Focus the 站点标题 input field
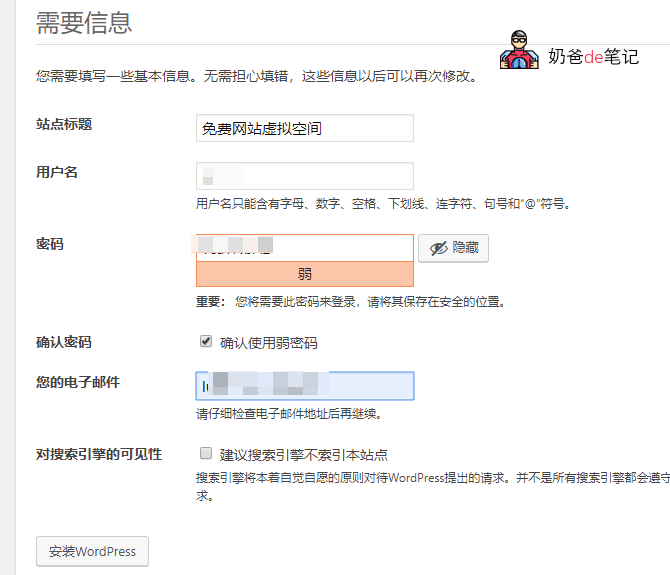 tap(305, 128)
